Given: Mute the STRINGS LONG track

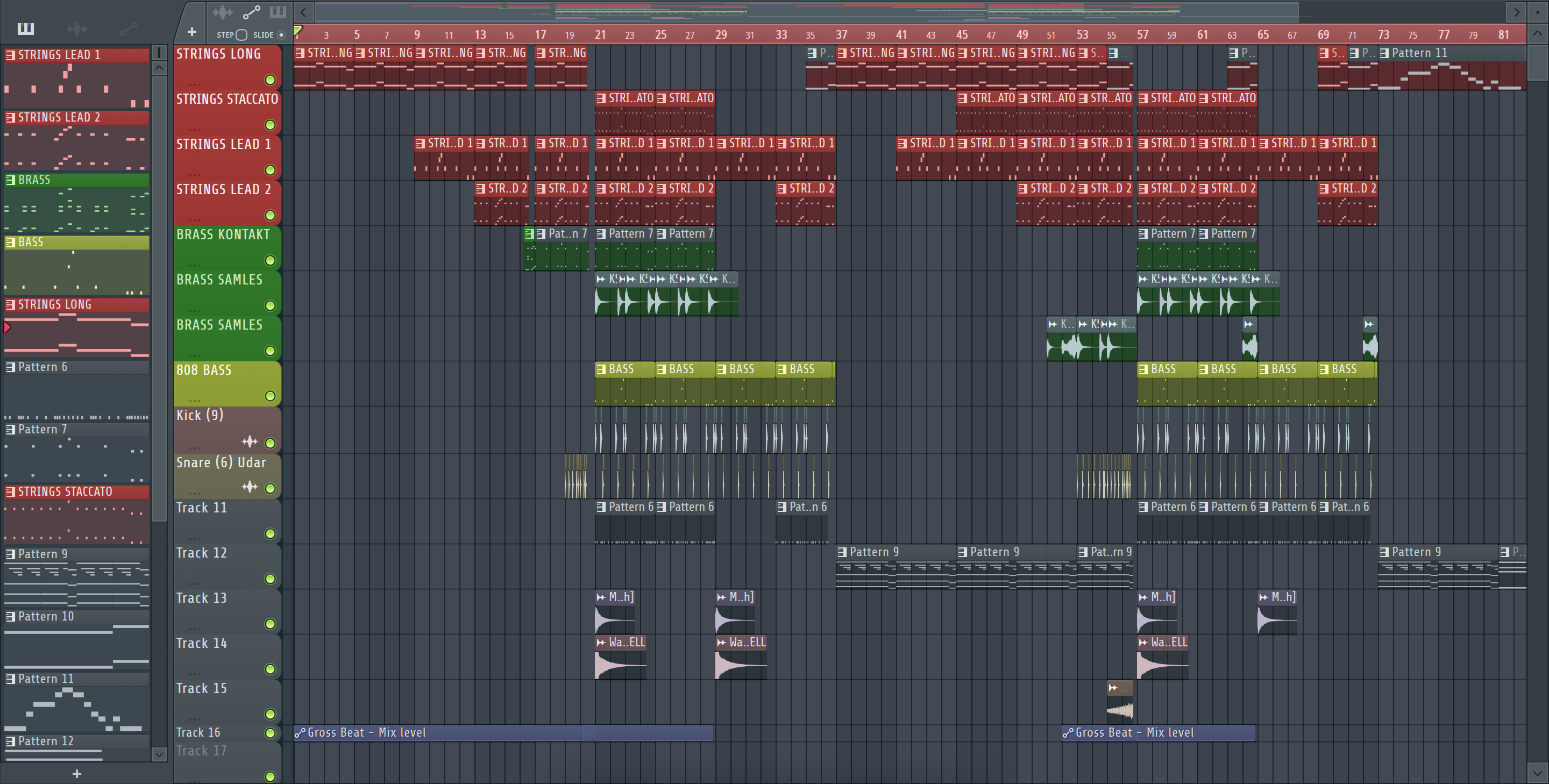Looking at the screenshot, I should point(270,80).
